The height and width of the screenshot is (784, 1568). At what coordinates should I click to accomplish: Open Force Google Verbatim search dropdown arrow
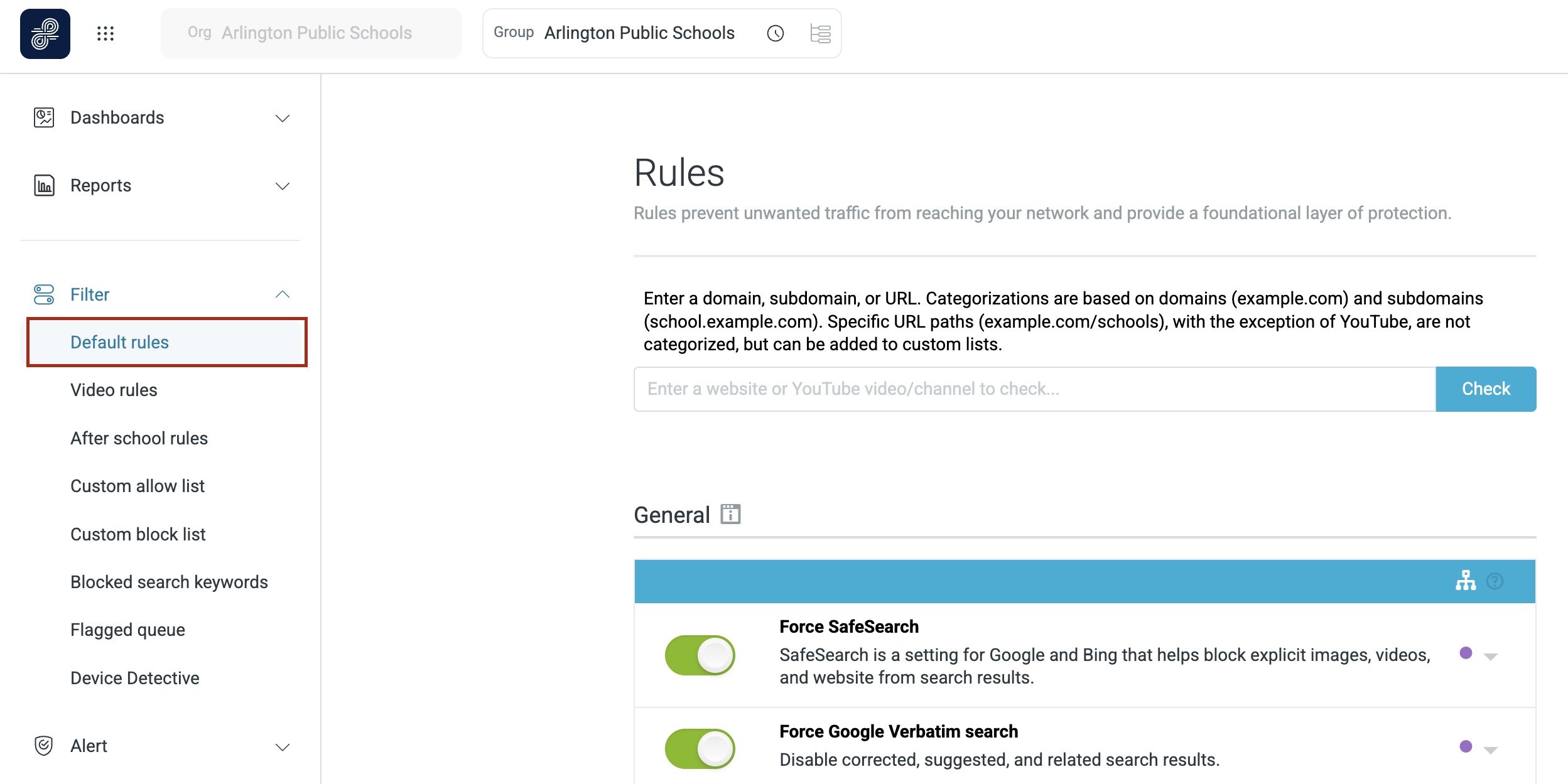tap(1491, 750)
